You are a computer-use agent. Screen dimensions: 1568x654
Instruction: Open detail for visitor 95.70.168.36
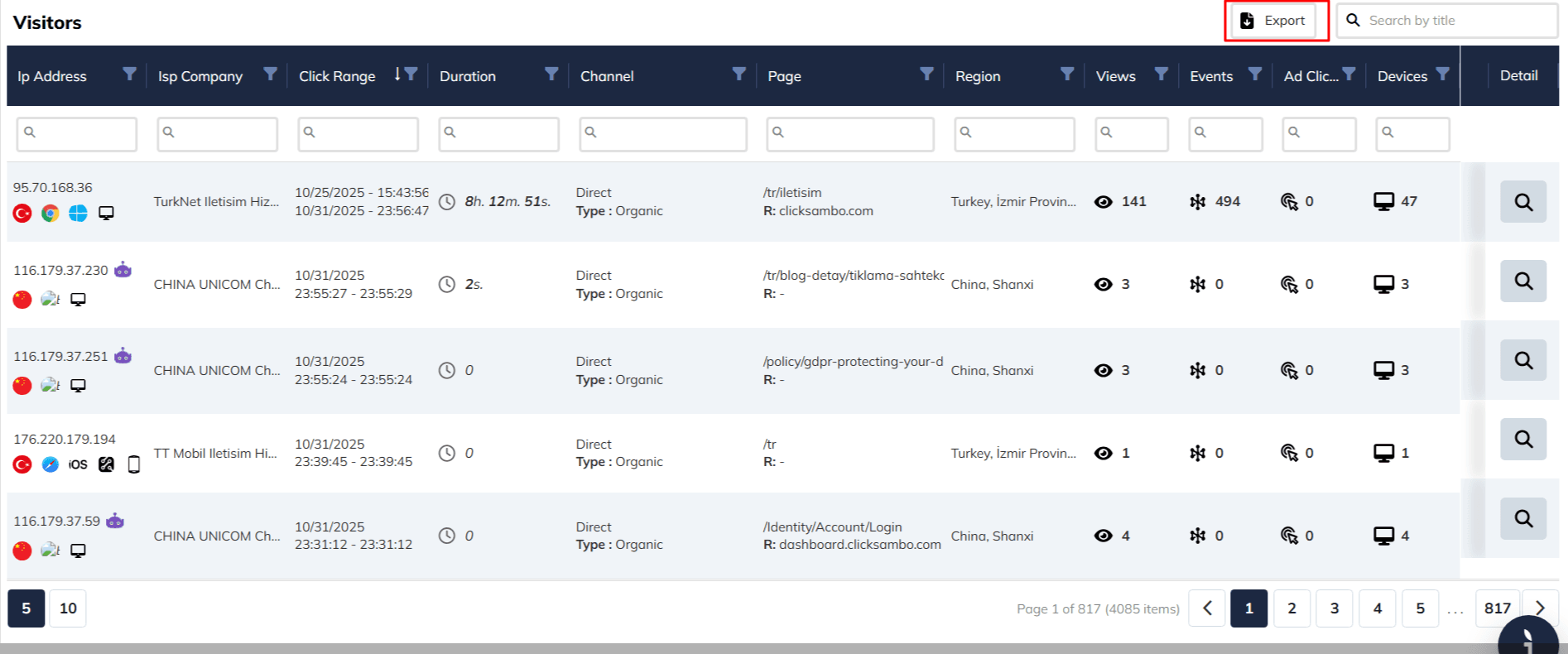(x=1522, y=202)
